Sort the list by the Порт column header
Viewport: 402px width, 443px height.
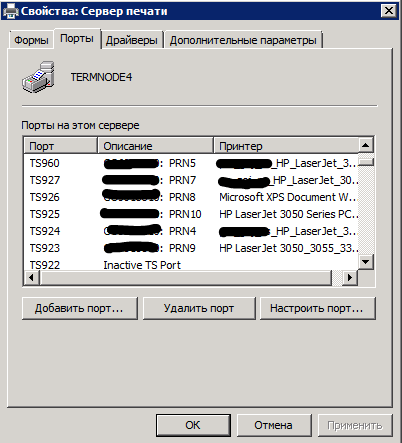tap(60, 146)
